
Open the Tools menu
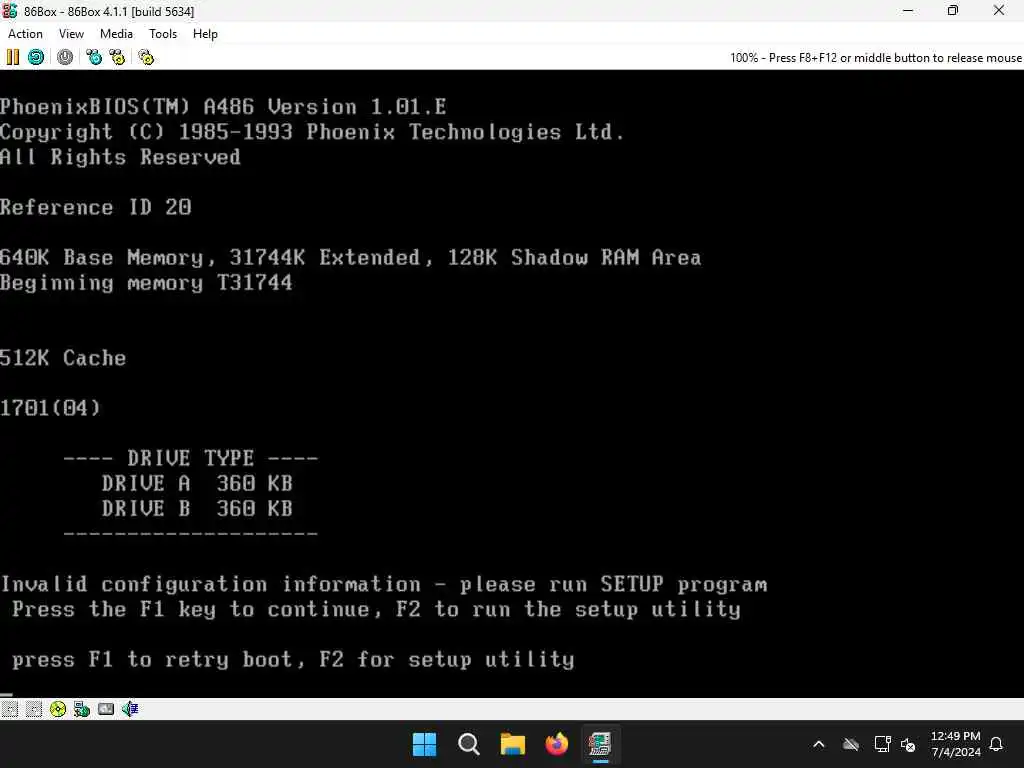(x=163, y=34)
